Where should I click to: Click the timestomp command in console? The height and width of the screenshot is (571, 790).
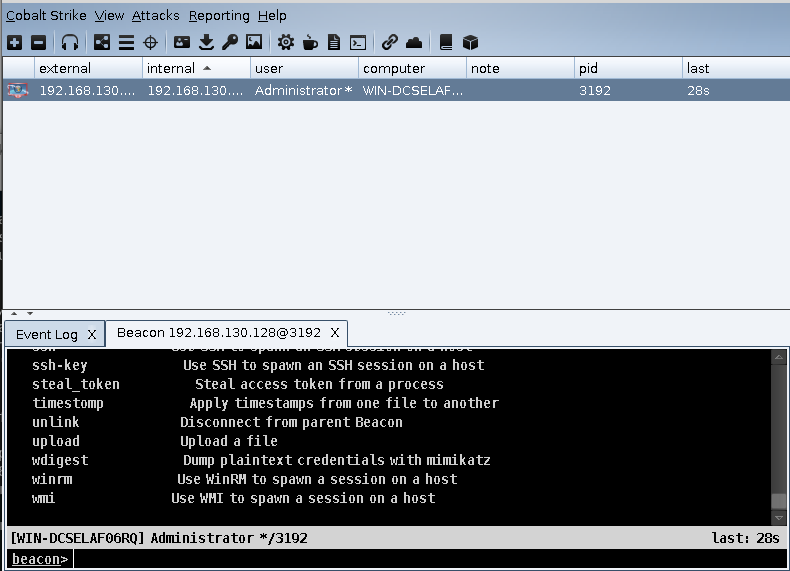pos(68,403)
